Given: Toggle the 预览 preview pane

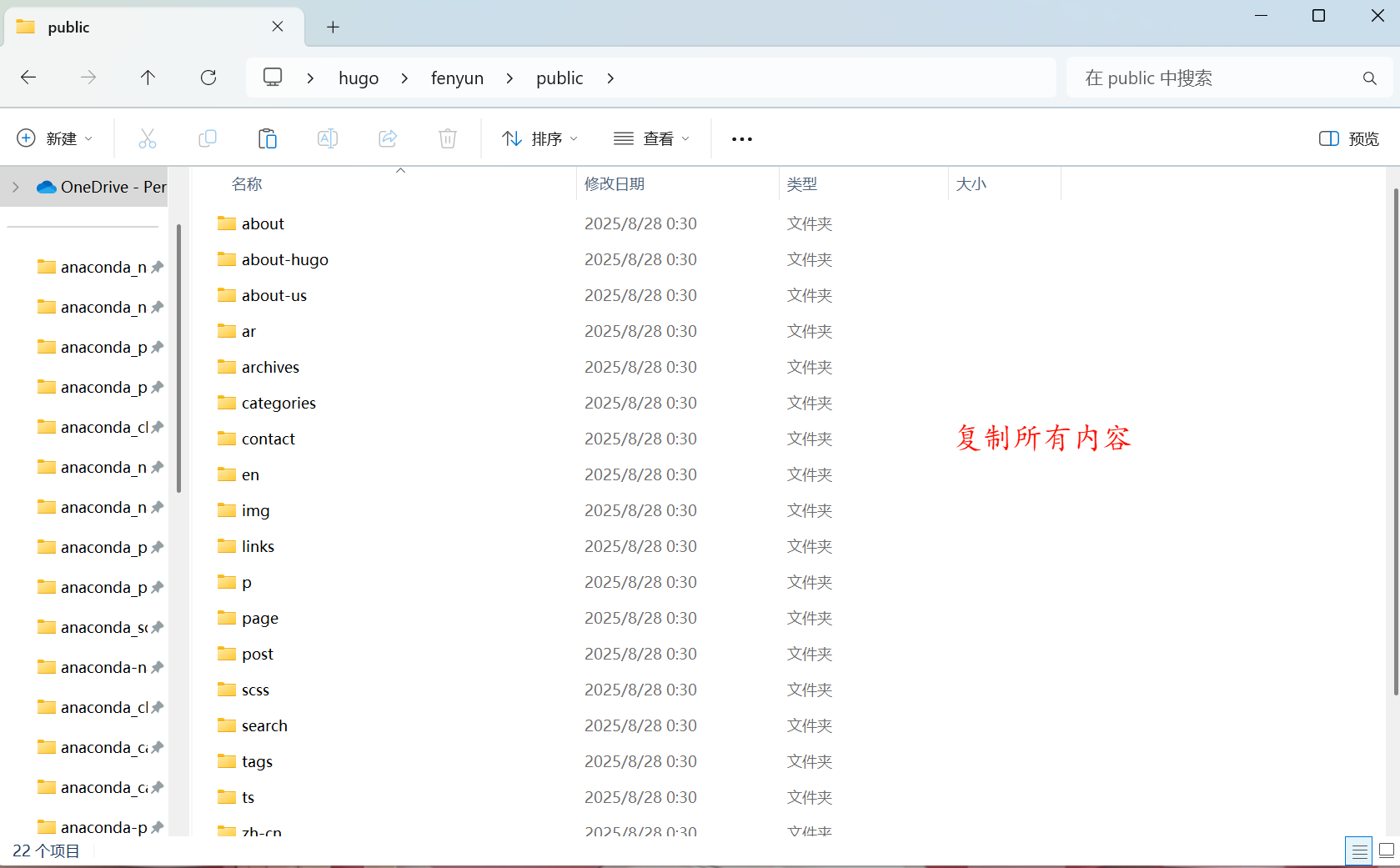Looking at the screenshot, I should coord(1347,138).
